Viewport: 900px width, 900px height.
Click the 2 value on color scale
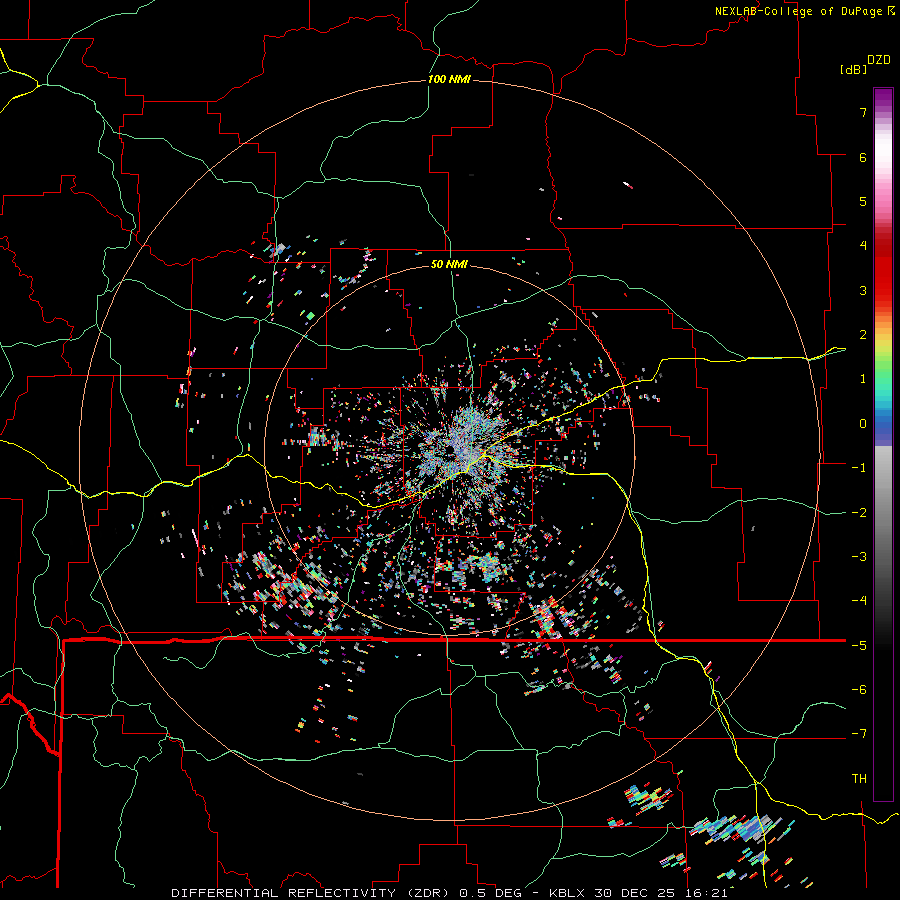pos(863,335)
